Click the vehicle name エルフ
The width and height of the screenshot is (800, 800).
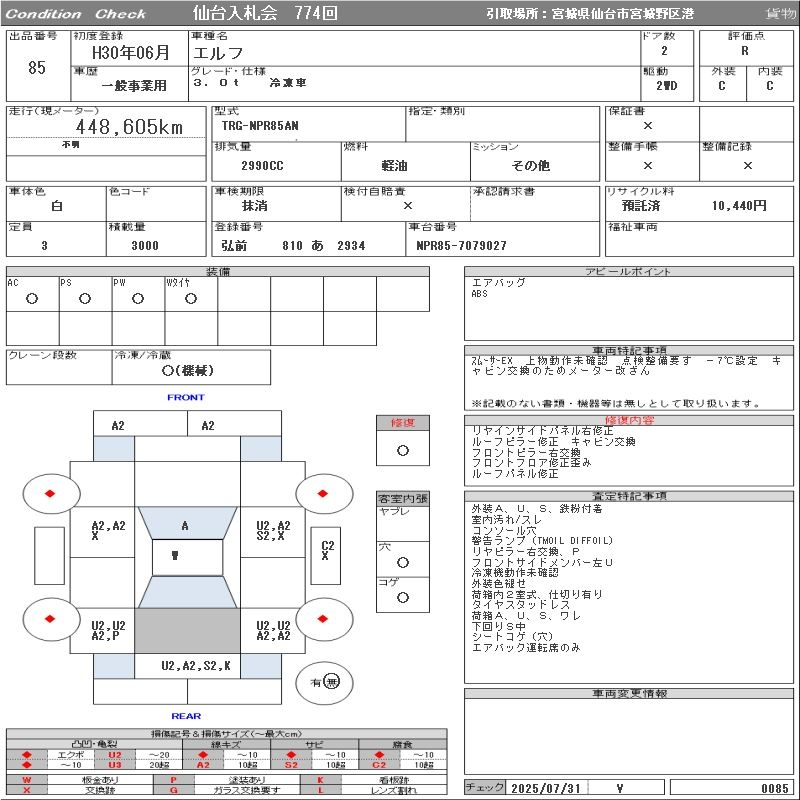218,53
